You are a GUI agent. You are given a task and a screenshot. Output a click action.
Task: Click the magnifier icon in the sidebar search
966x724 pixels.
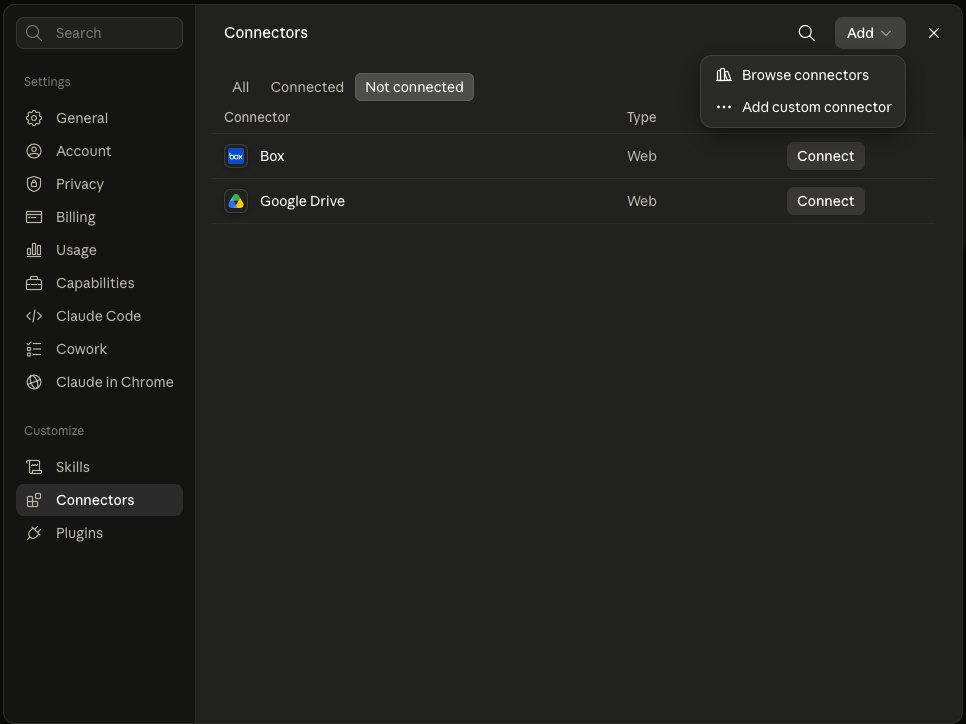[x=34, y=33]
